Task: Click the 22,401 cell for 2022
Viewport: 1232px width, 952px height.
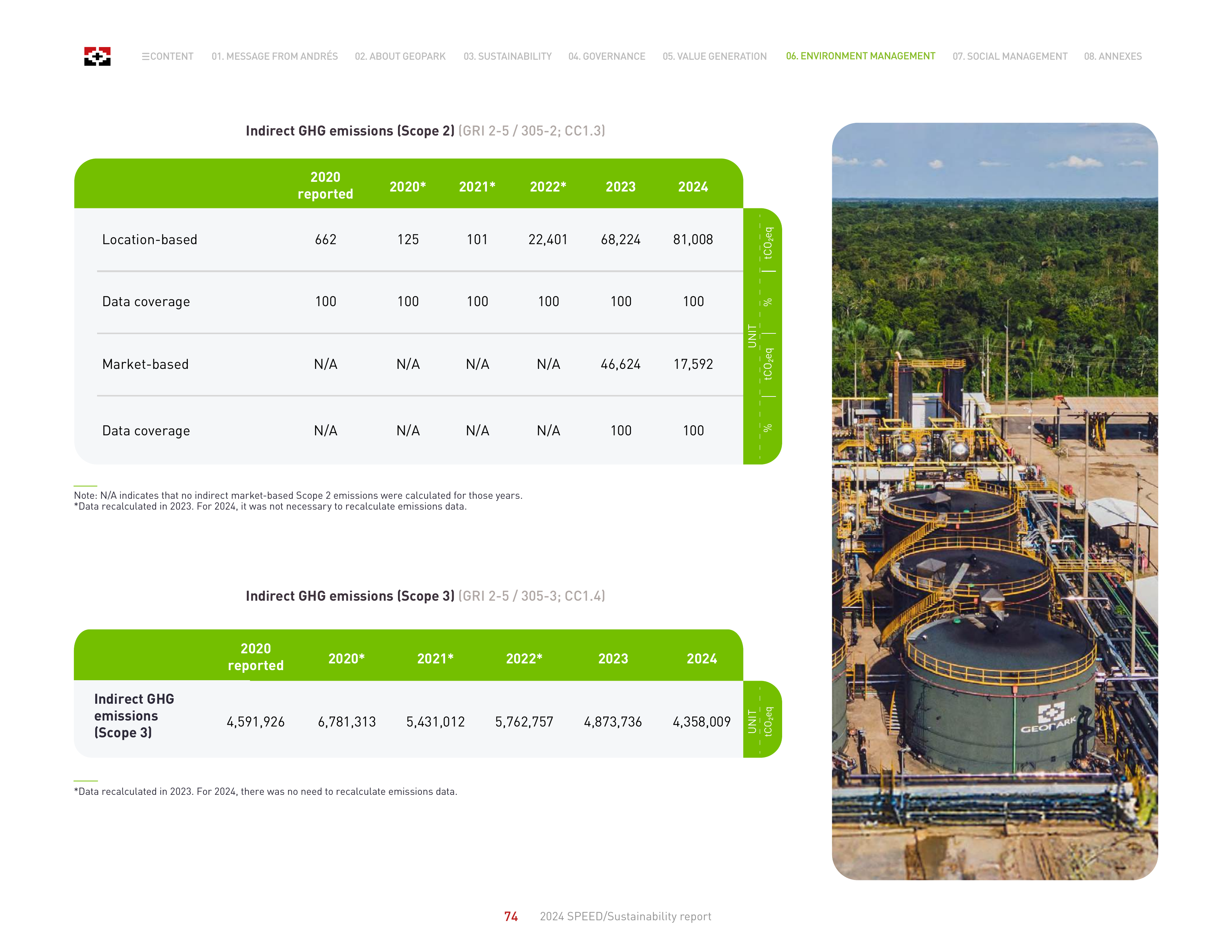Action: [548, 240]
